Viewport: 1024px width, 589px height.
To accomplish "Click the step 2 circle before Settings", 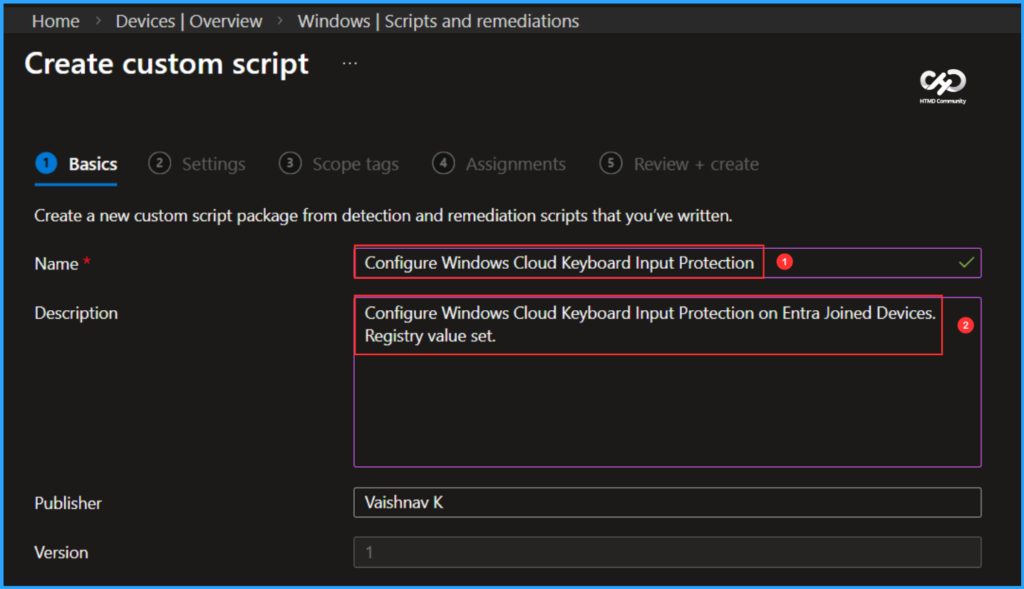I will (x=158, y=162).
